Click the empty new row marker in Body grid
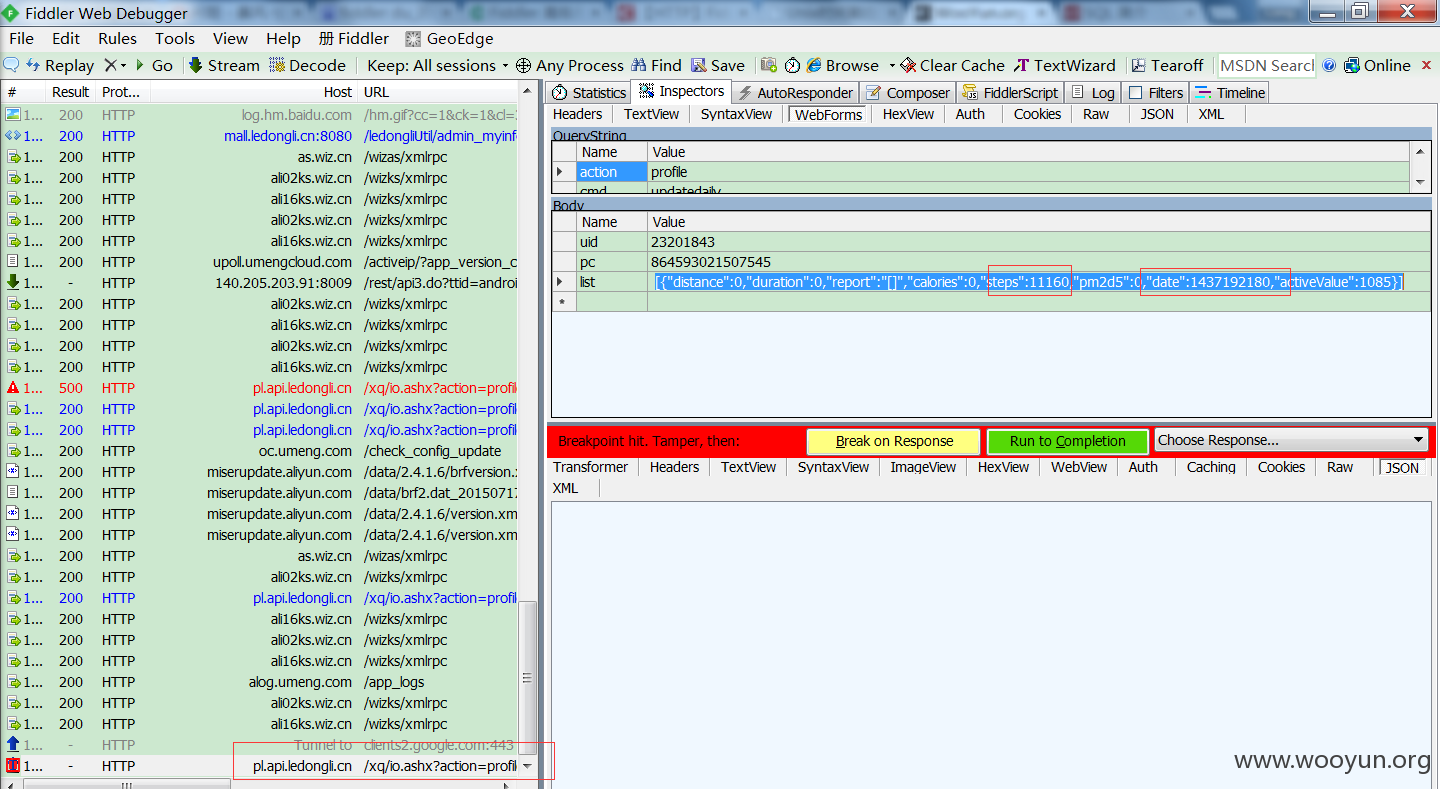The height and width of the screenshot is (789, 1440). 564,302
